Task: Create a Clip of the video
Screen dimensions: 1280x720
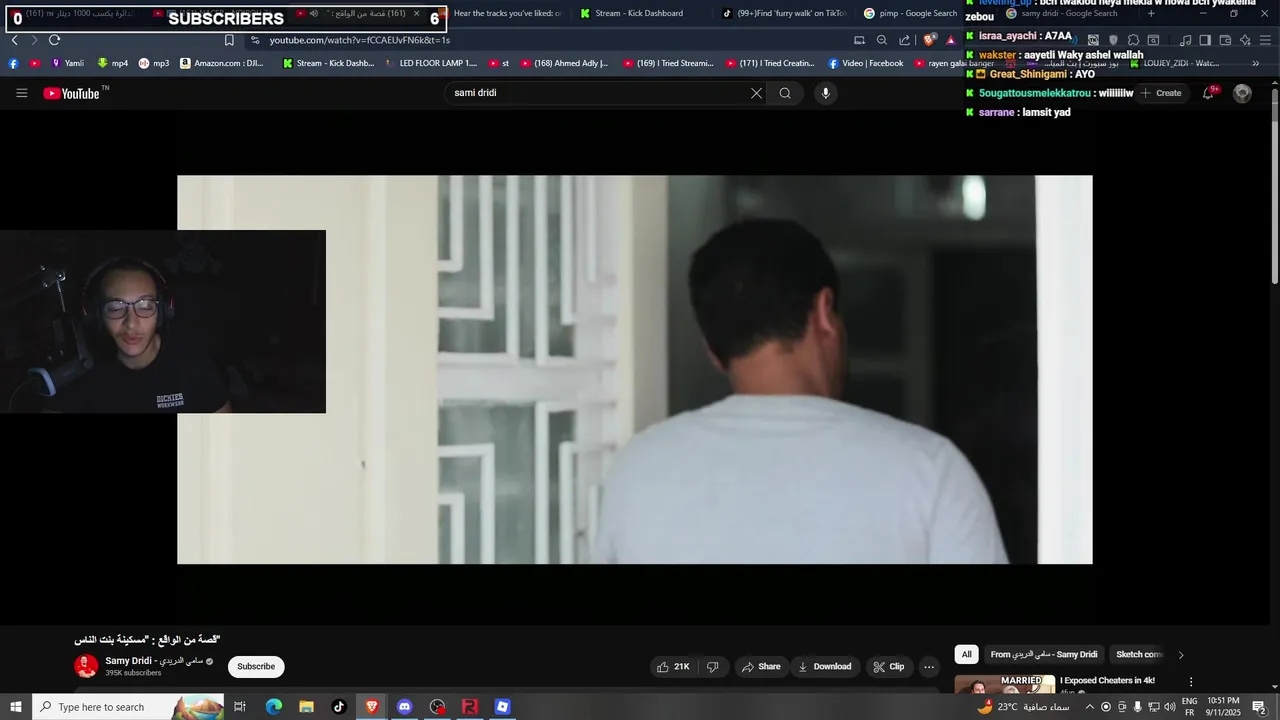Action: point(889,667)
